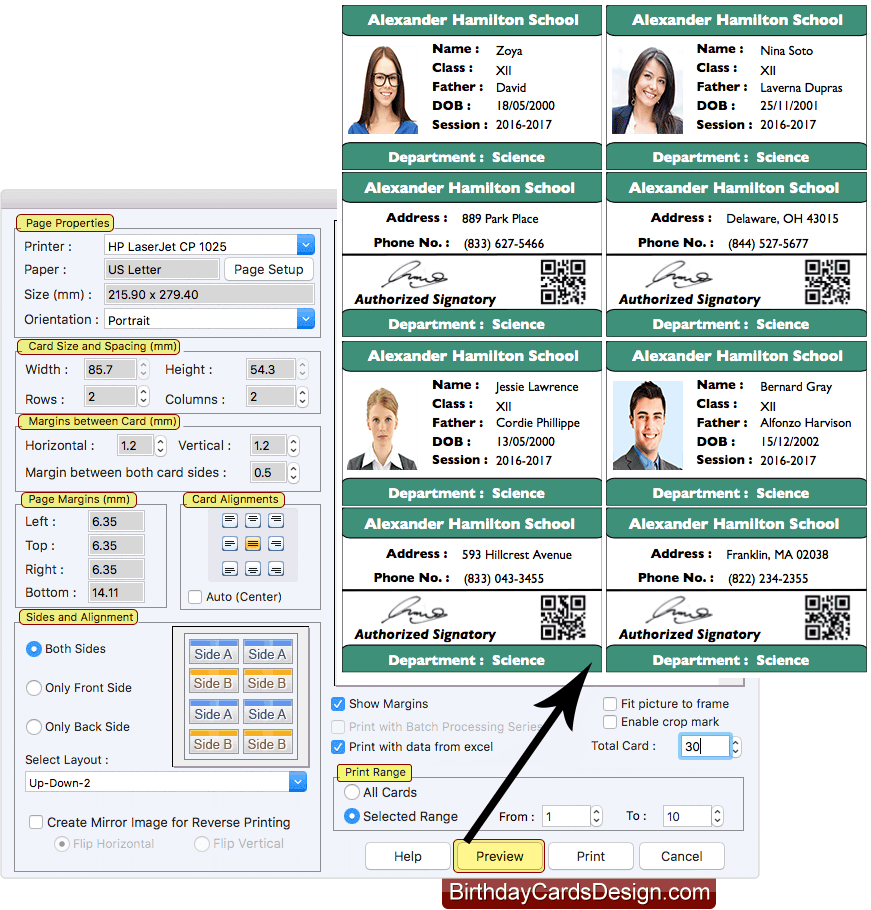Screen dimensions: 871x910
Task: Select bottom-left card alignment icon
Action: [230, 569]
